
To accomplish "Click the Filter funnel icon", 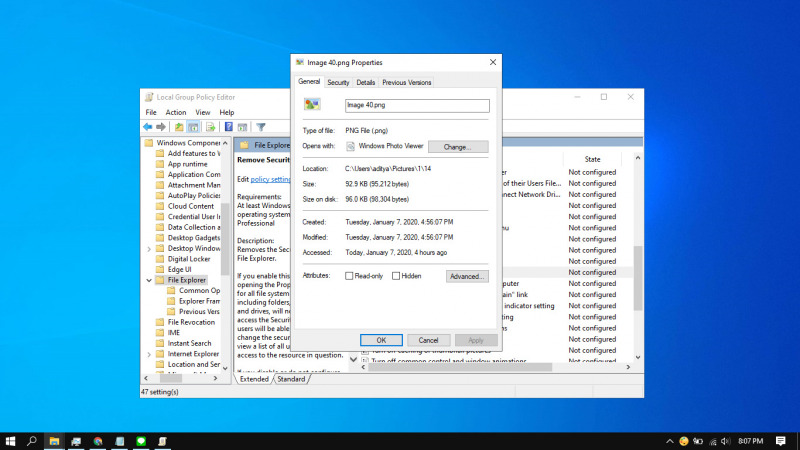I will click(261, 127).
